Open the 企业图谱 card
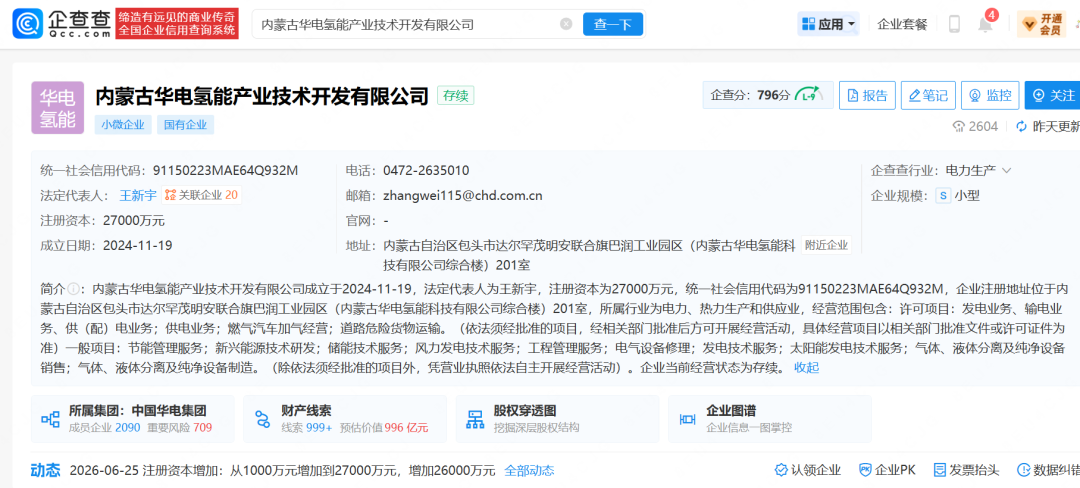The image size is (1080, 488). tap(769, 418)
